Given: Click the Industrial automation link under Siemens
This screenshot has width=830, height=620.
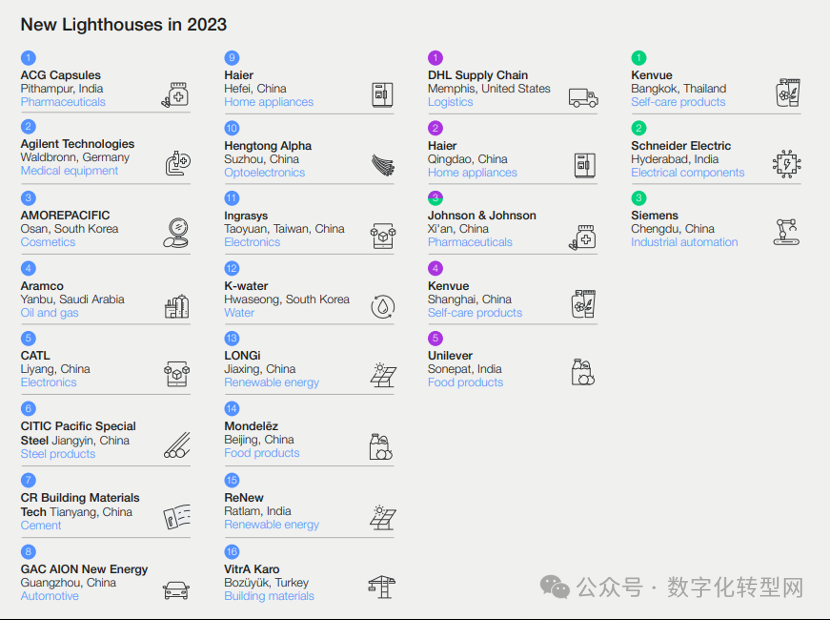Looking at the screenshot, I should [x=684, y=242].
